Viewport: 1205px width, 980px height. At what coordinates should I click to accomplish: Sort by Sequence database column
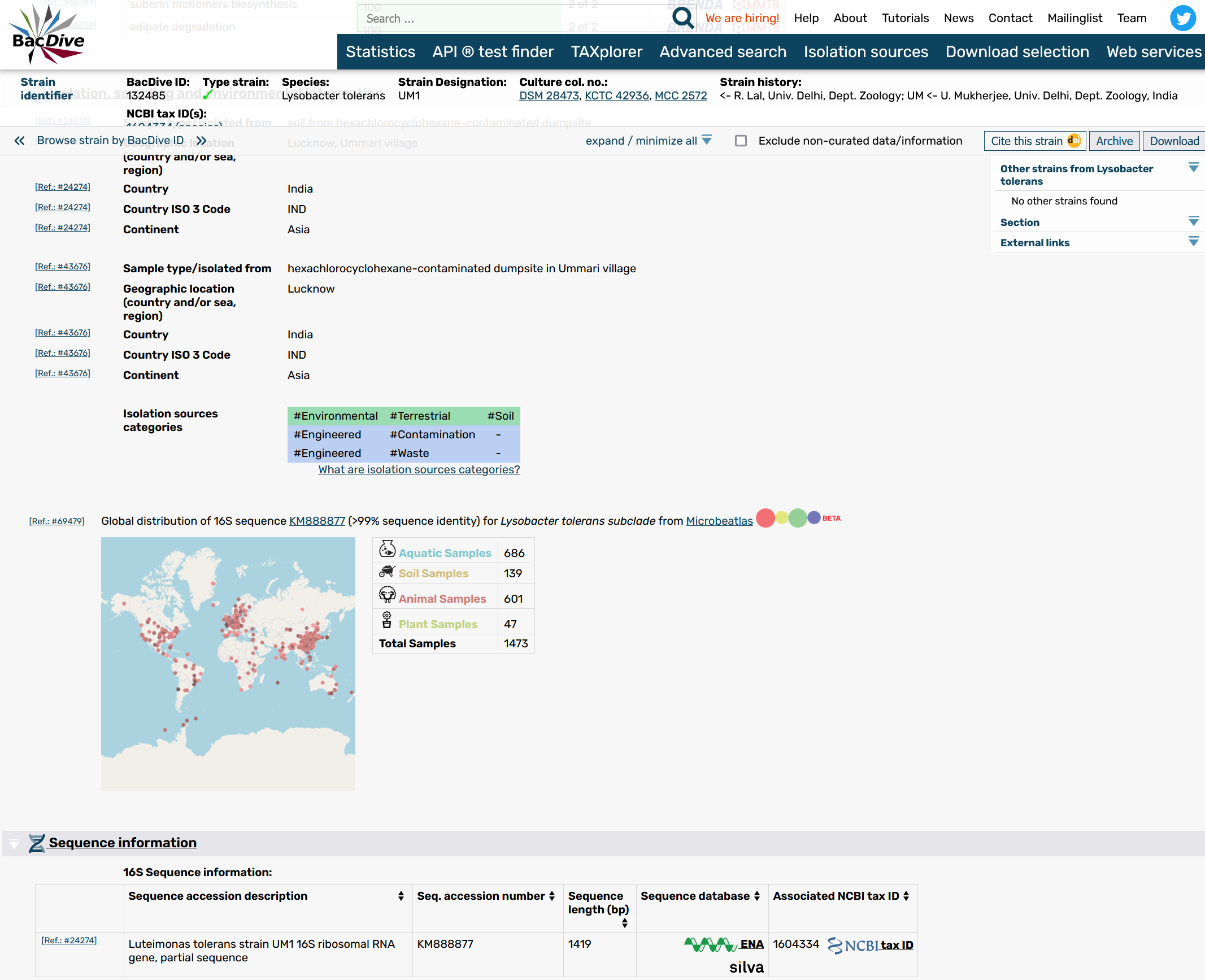click(x=757, y=896)
